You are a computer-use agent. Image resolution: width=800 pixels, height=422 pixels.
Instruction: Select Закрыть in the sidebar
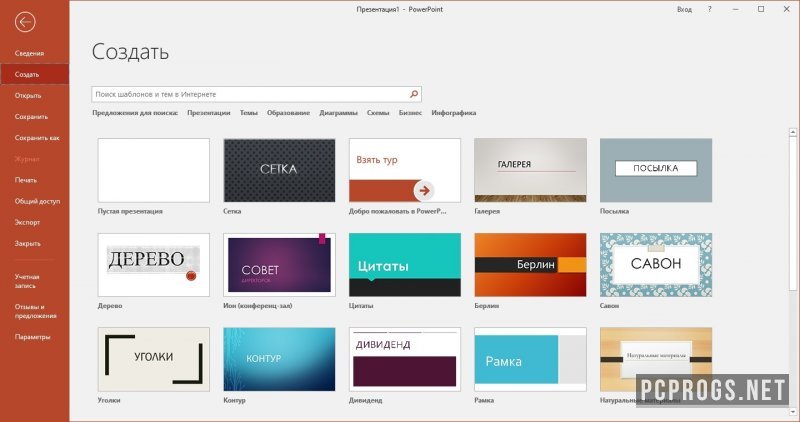click(28, 243)
